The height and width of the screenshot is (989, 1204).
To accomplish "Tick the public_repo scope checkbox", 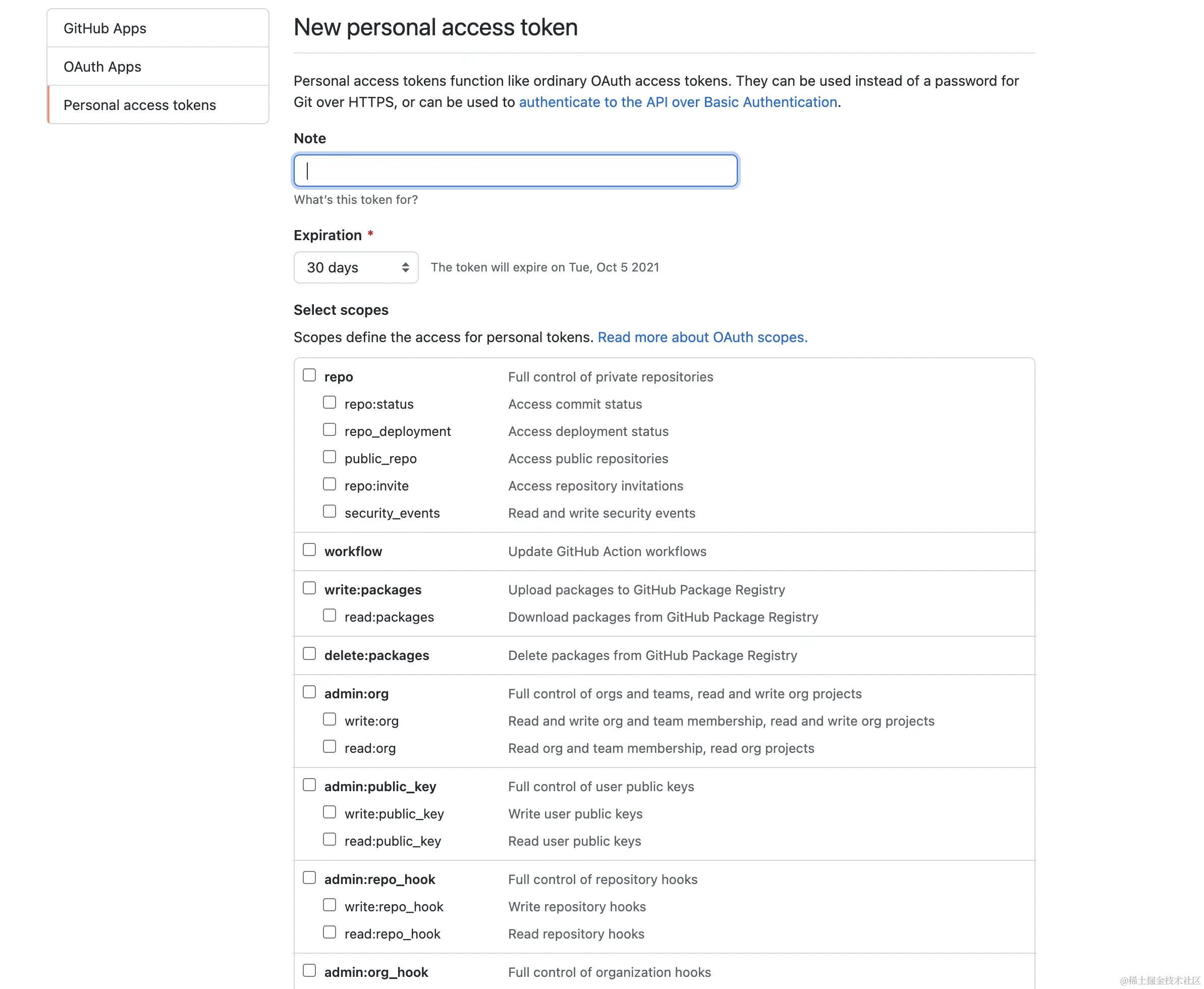I will pos(330,458).
